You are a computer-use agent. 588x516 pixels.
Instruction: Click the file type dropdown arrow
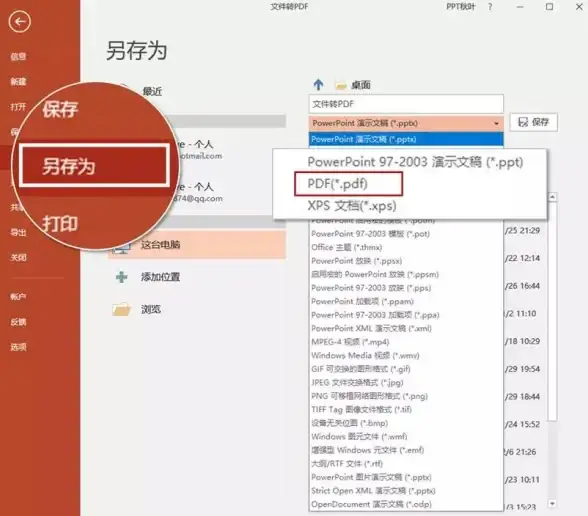pos(496,123)
